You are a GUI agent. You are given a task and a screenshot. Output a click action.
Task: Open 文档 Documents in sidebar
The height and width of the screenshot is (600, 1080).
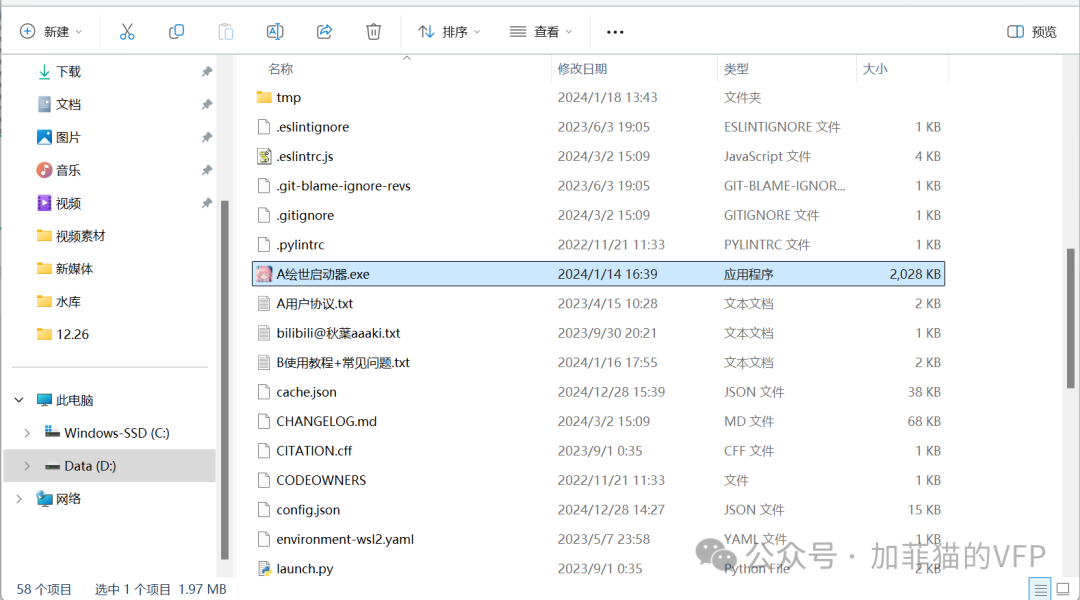point(68,104)
